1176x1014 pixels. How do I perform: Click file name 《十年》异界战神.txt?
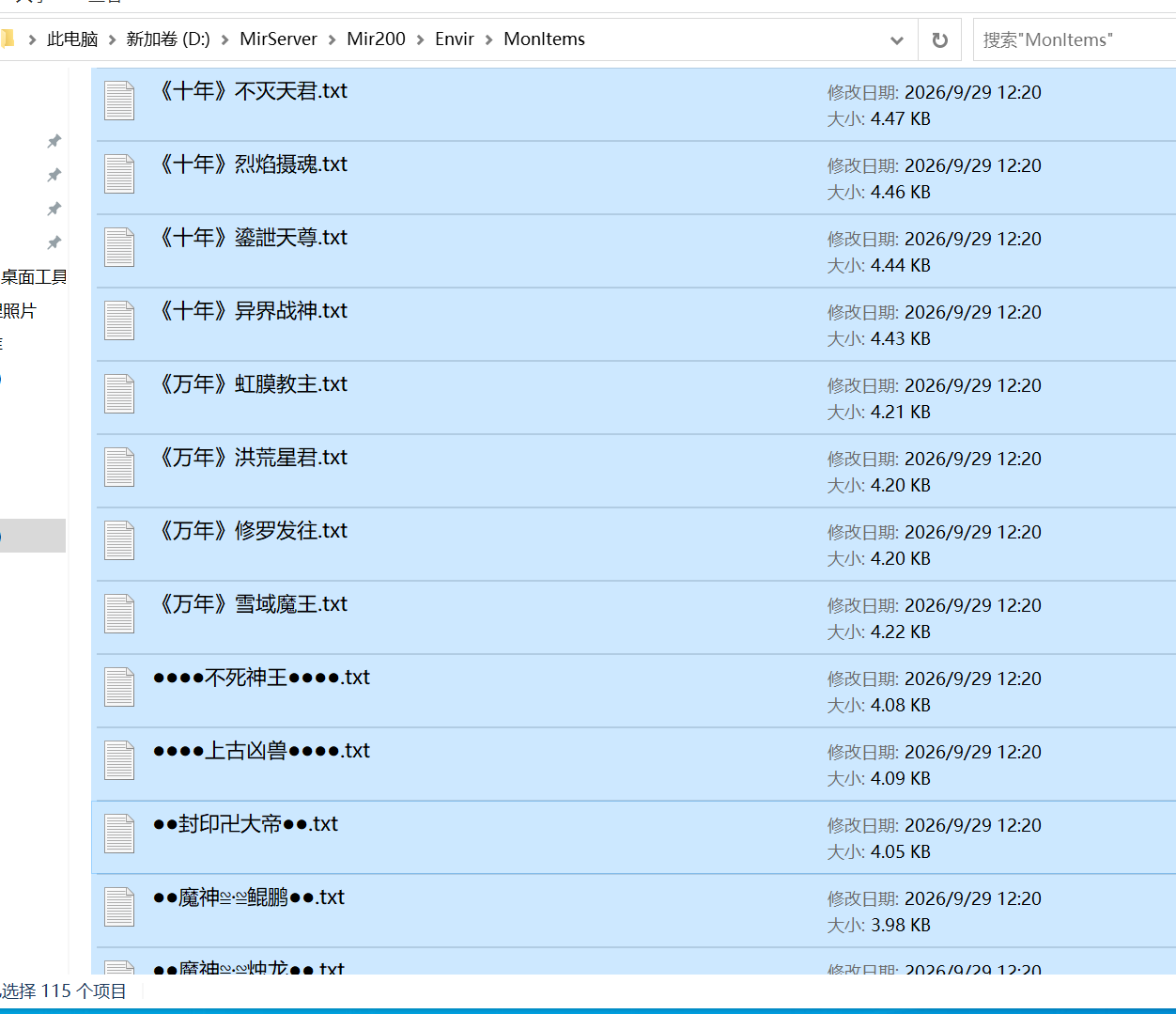click(x=251, y=311)
